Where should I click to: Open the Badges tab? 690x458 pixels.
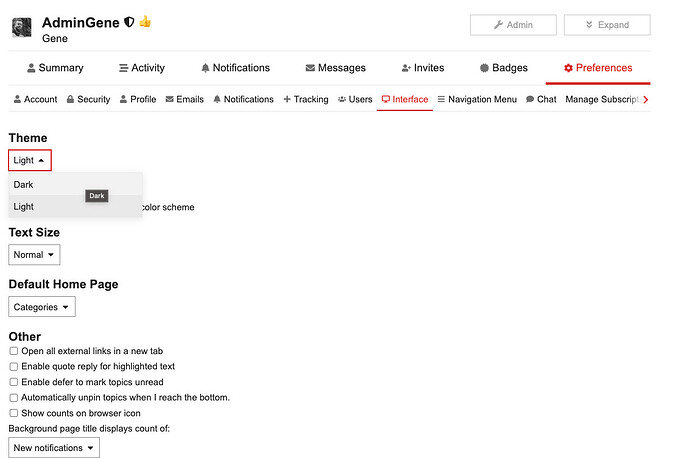504,68
